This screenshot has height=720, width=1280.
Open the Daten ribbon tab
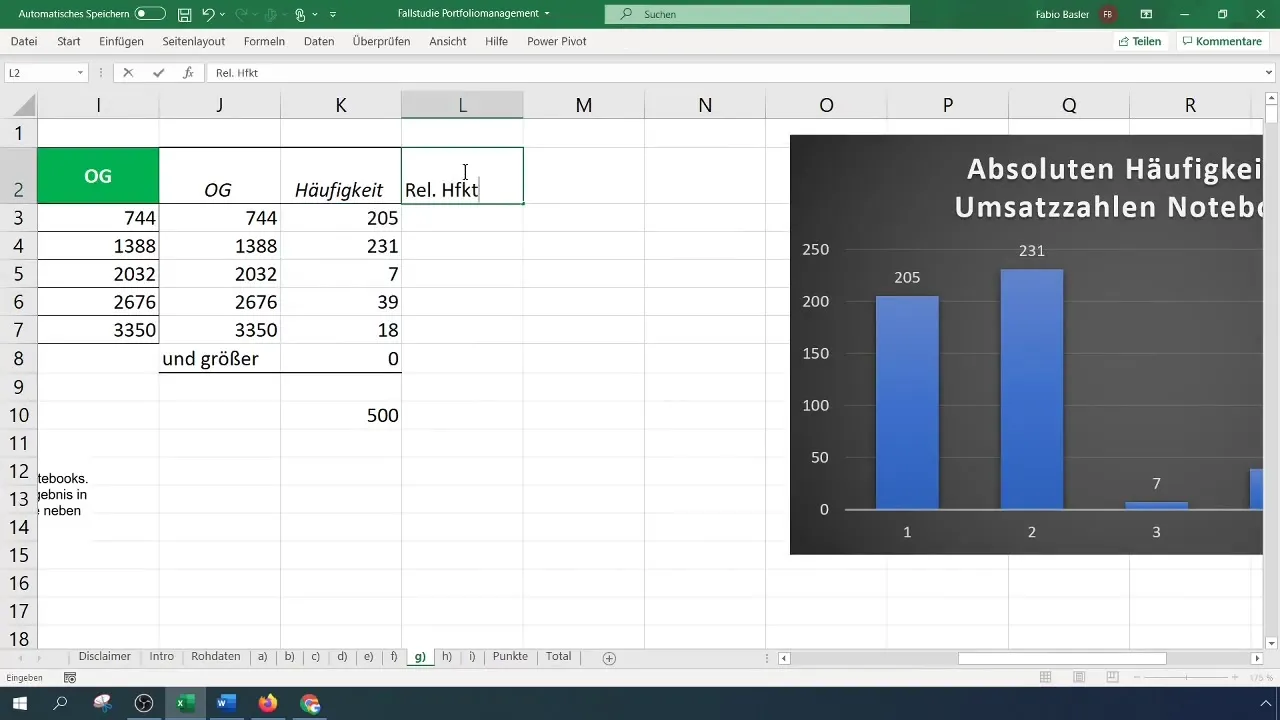tap(319, 42)
